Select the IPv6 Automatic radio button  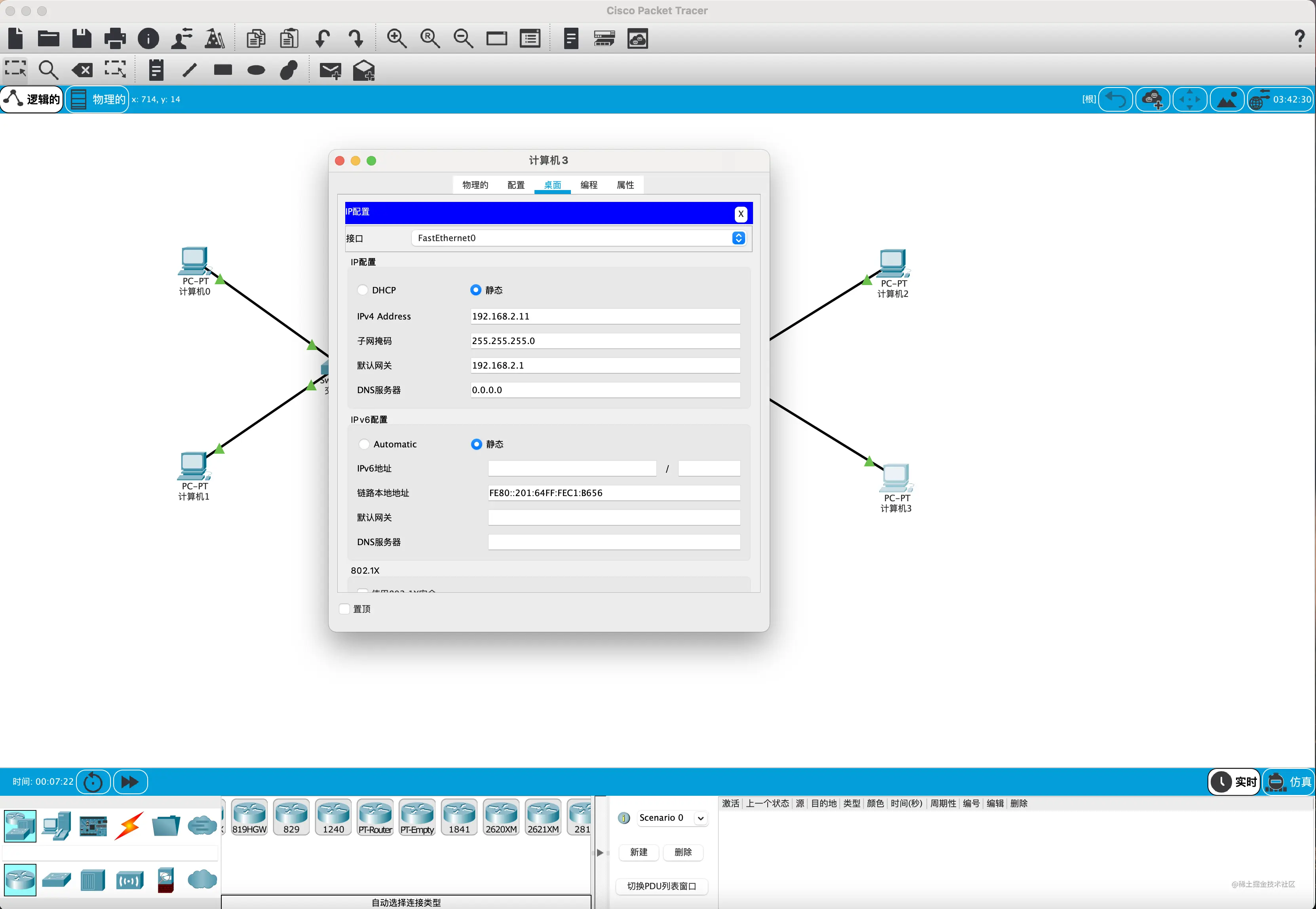pos(365,444)
